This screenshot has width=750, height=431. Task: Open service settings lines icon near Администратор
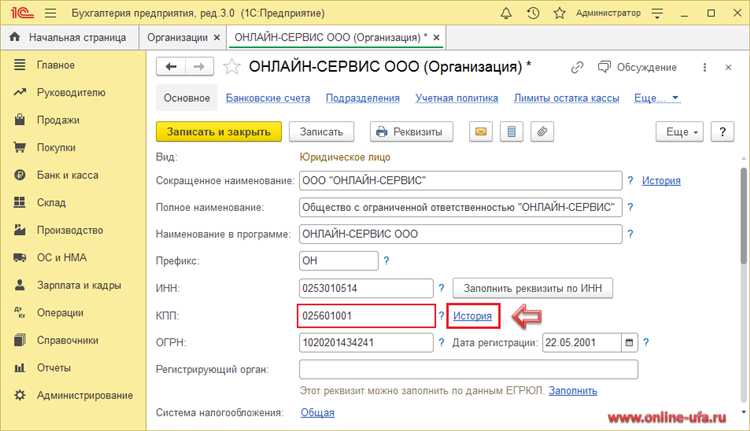click(x=658, y=13)
